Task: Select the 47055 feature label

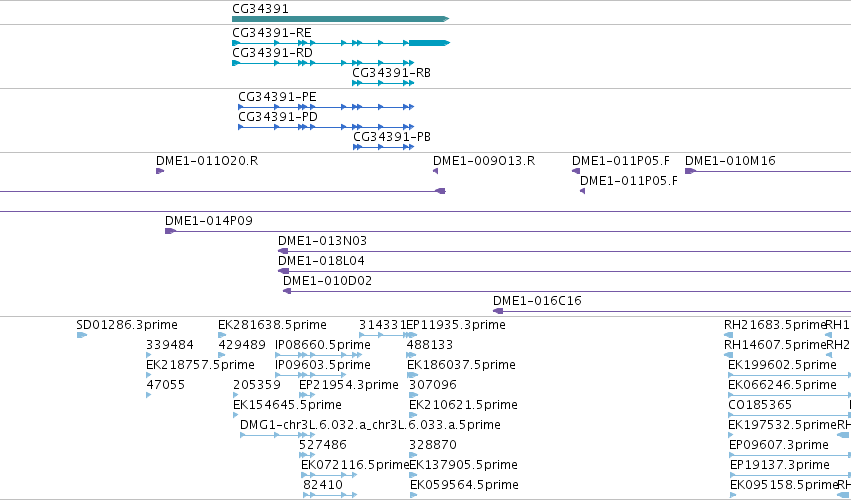Action: [166, 385]
